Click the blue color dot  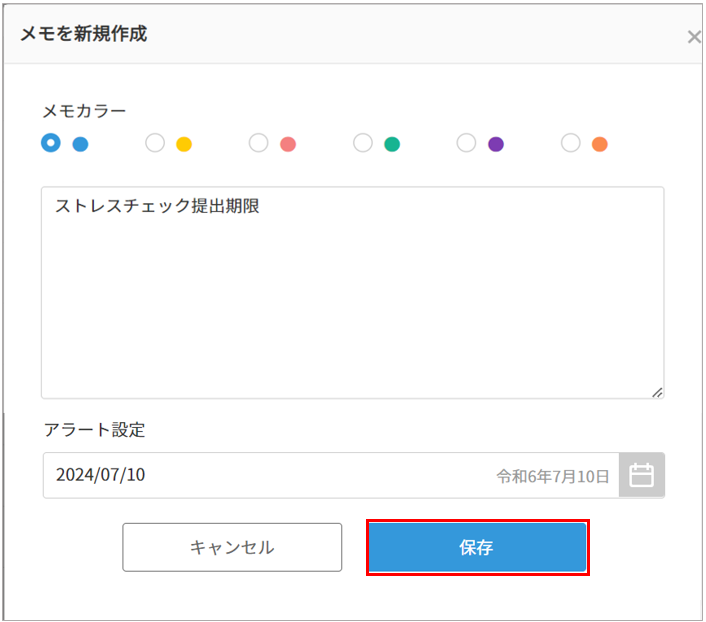point(81,144)
